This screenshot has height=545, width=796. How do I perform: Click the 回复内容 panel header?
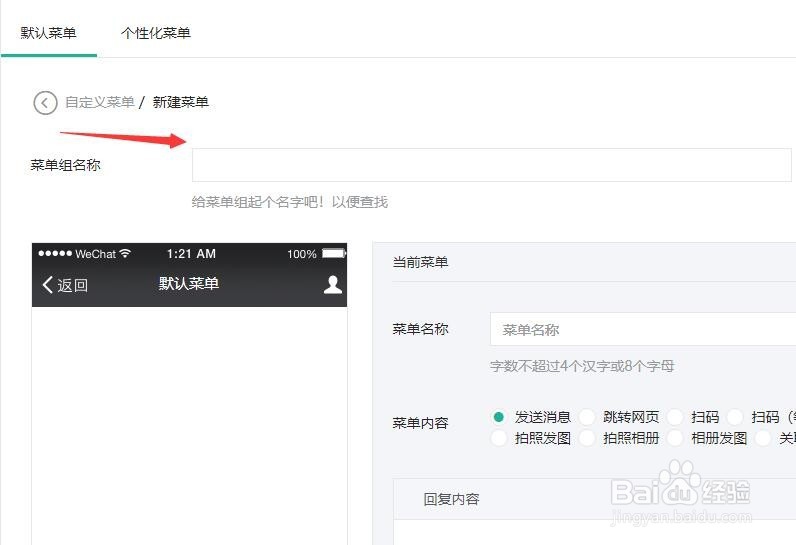(x=452, y=499)
